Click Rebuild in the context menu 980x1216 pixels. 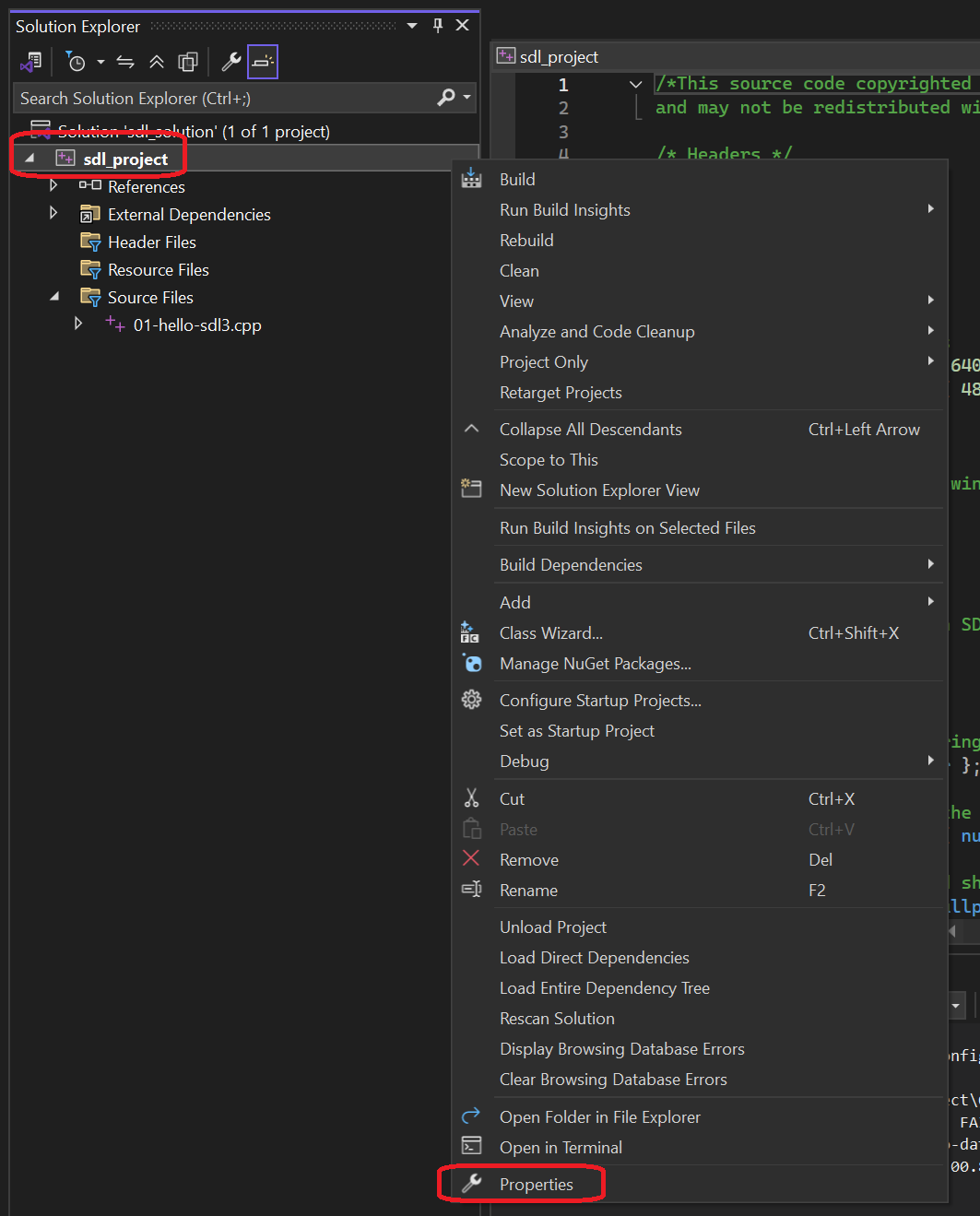[525, 240]
